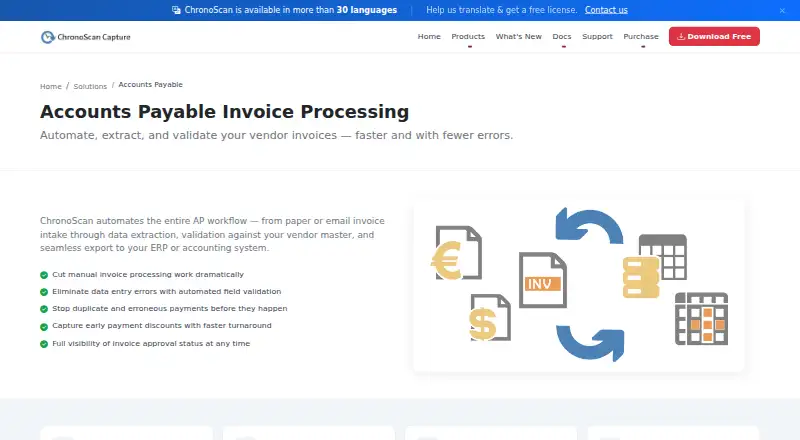The height and width of the screenshot is (440, 800).
Task: Expand the Docs menu
Action: (x=562, y=37)
